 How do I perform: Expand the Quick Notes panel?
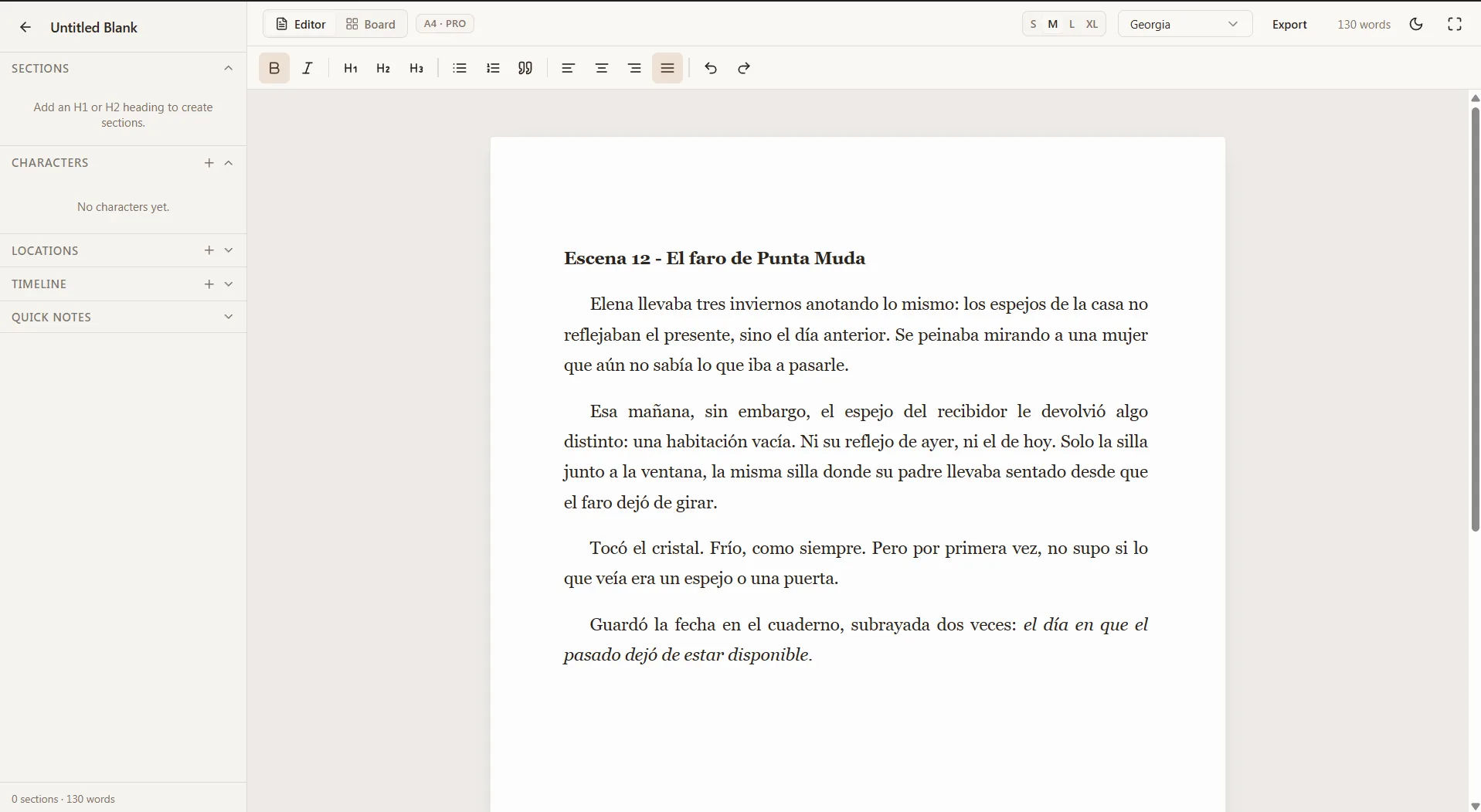tap(229, 317)
